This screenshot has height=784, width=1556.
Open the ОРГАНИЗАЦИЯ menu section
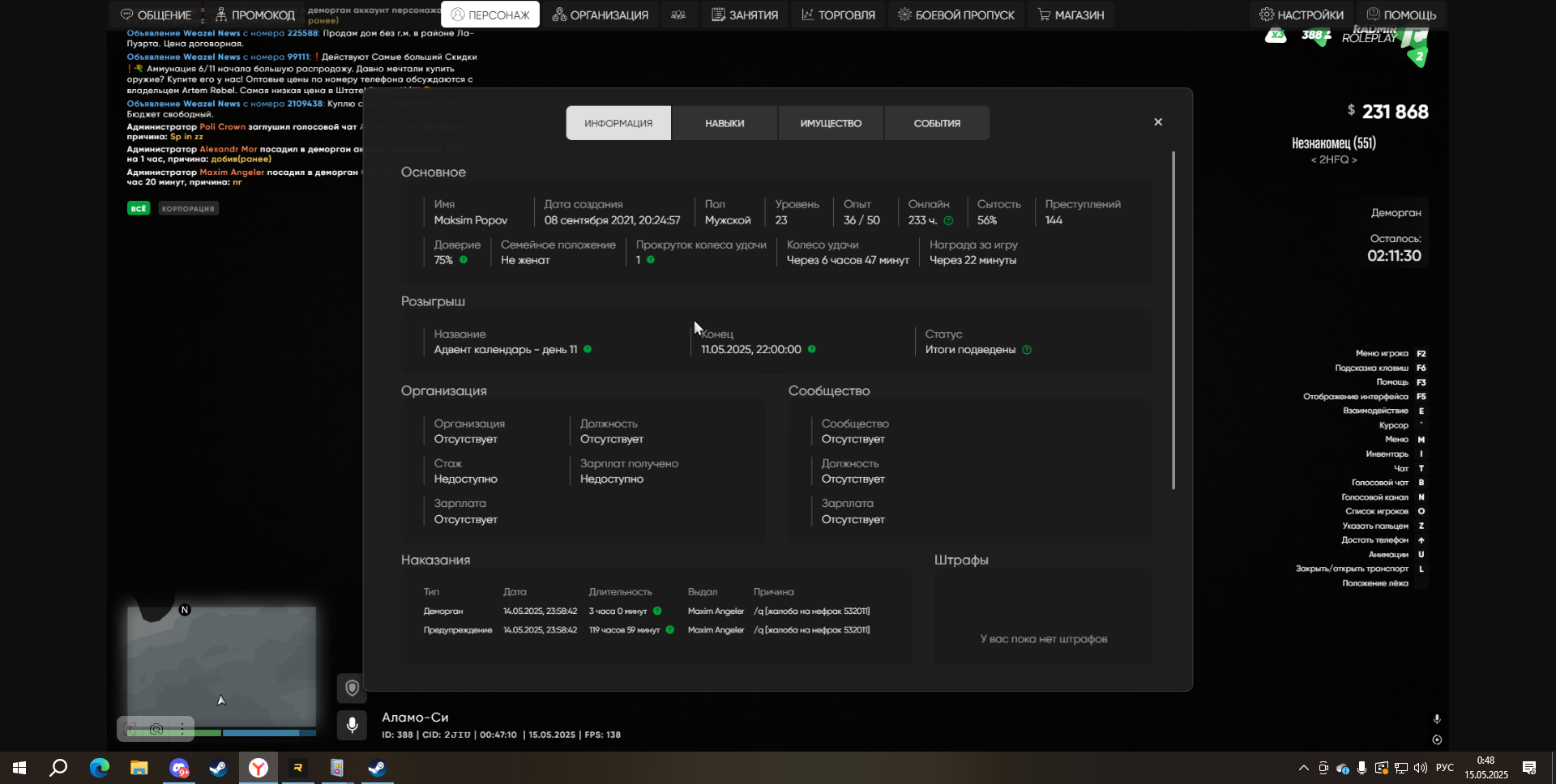click(x=601, y=15)
